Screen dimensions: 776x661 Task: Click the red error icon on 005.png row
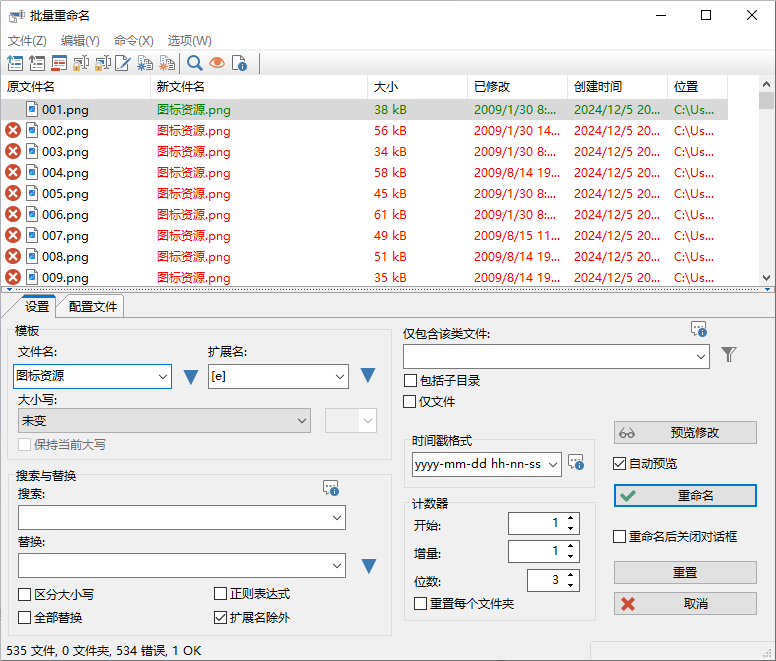click(13, 193)
